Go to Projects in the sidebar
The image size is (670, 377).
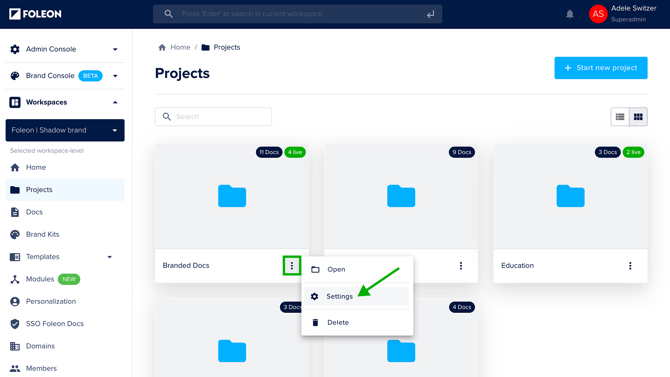click(65, 190)
